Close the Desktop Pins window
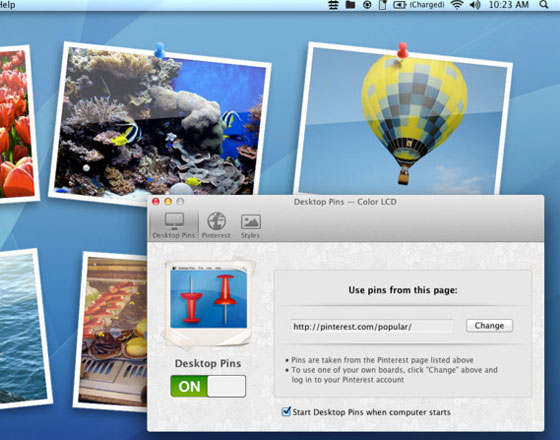This screenshot has height=440, width=560. [156, 201]
